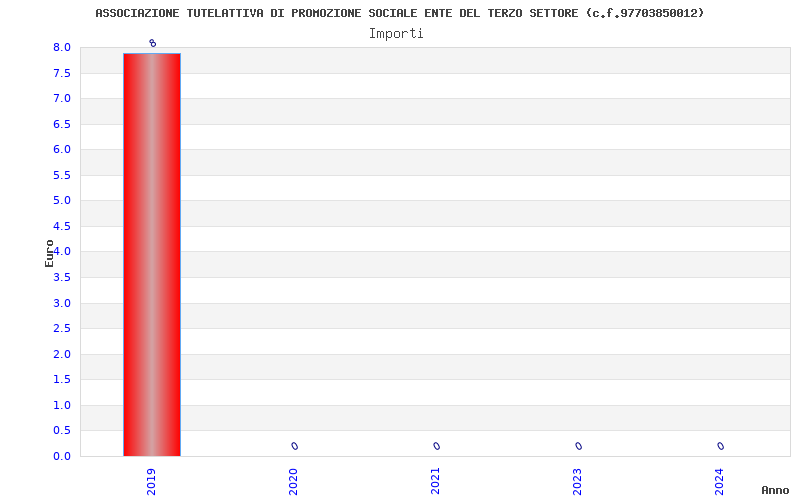This screenshot has height=500, width=800.
Task: Click the red 2019 bar
Action: [152, 255]
